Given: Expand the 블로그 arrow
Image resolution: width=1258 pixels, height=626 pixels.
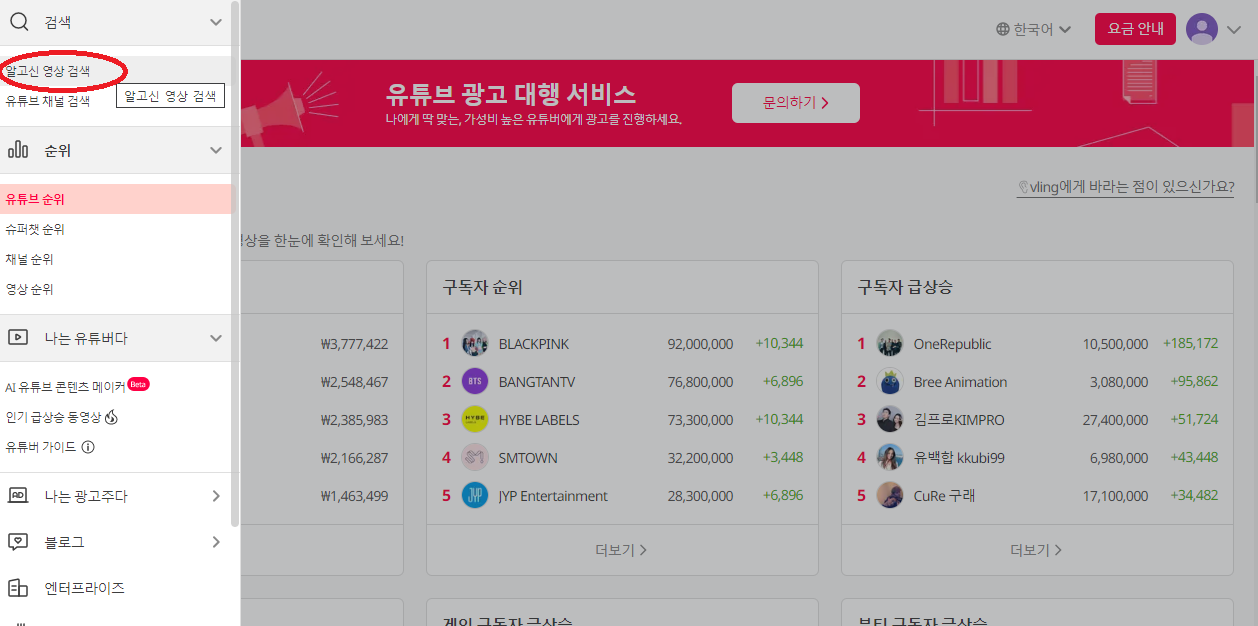Looking at the screenshot, I should click(216, 542).
